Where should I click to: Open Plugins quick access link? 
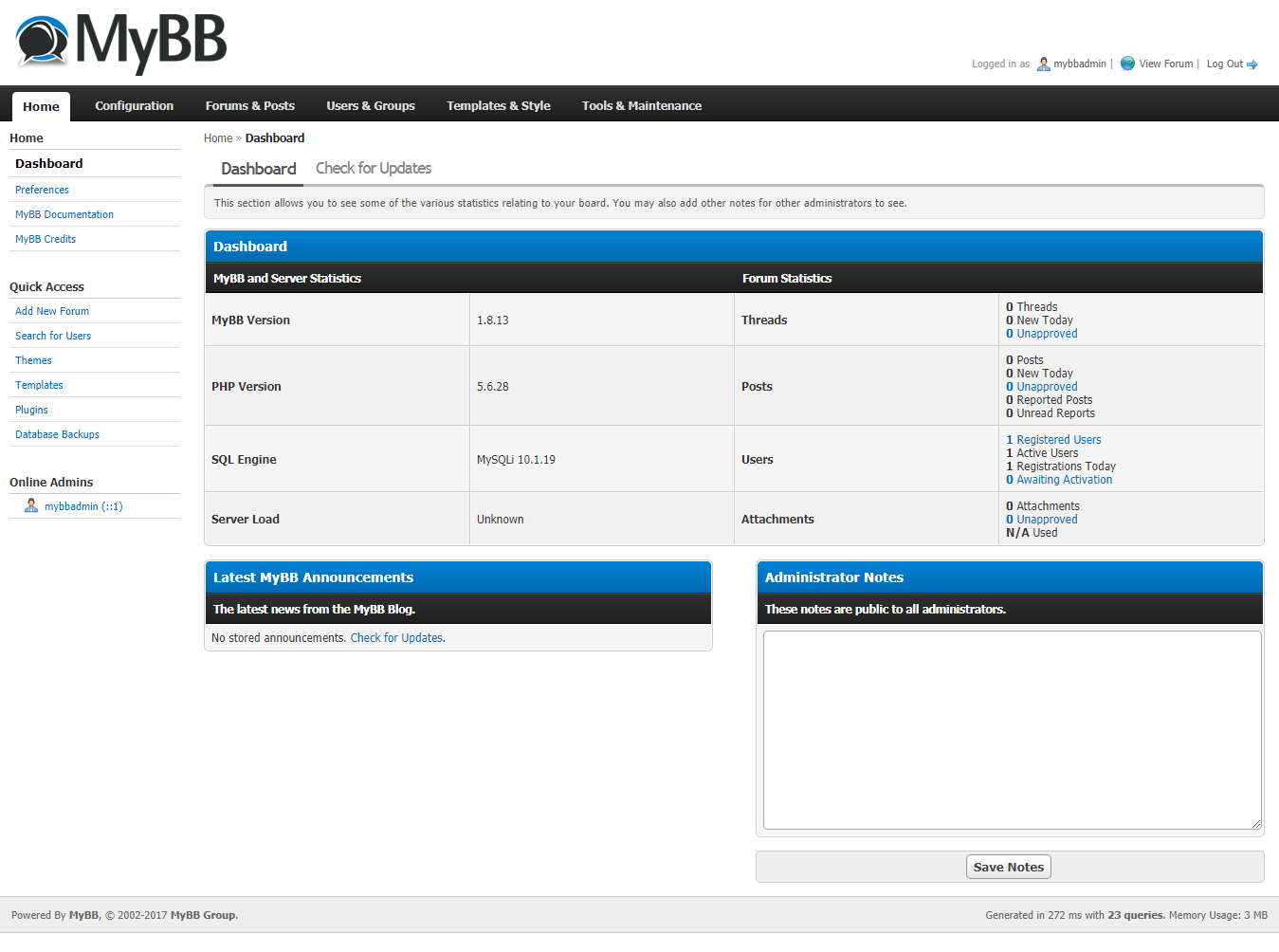[x=31, y=410]
